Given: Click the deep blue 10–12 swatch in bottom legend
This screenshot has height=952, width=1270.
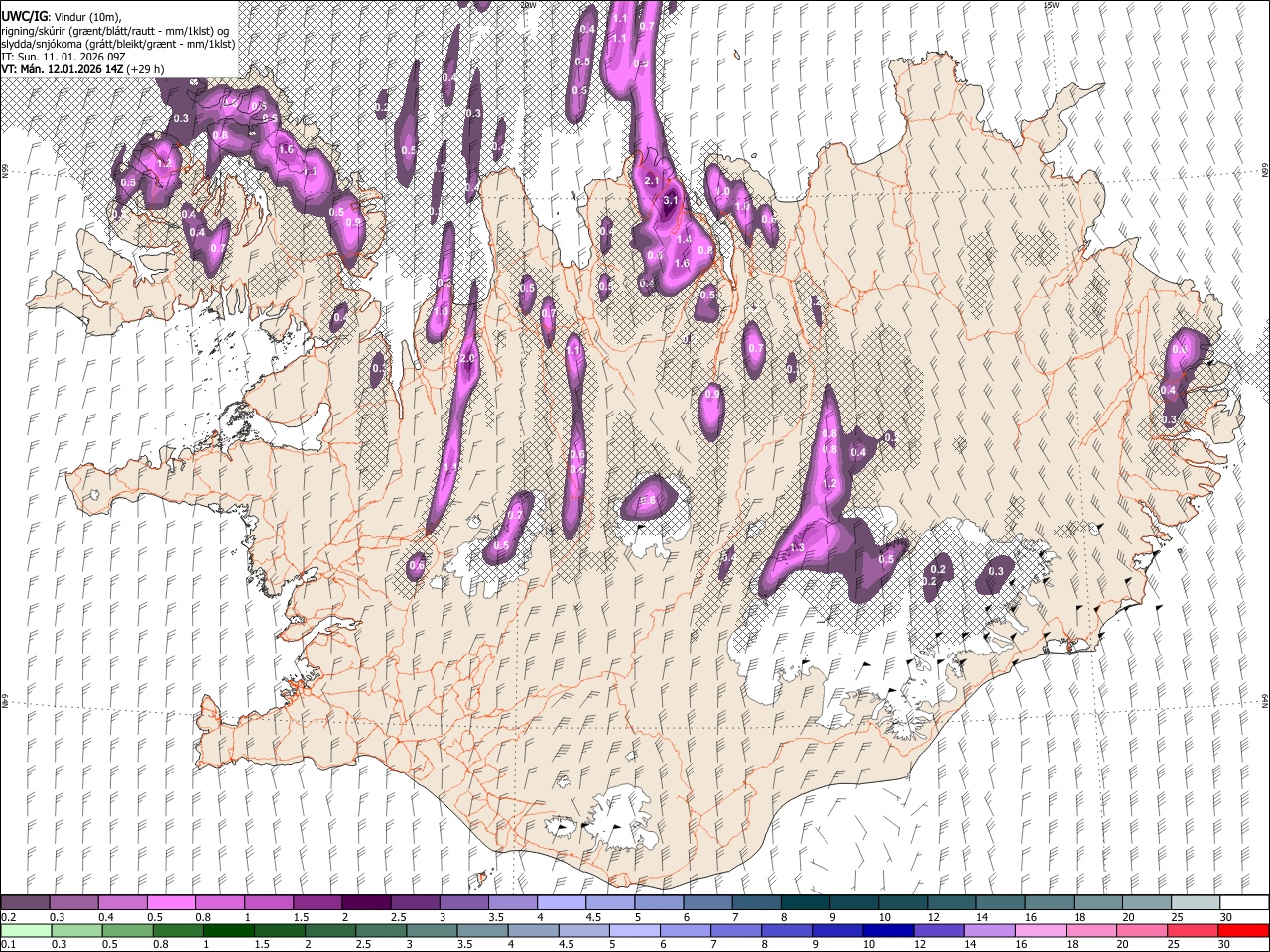Looking at the screenshot, I should tap(888, 930).
